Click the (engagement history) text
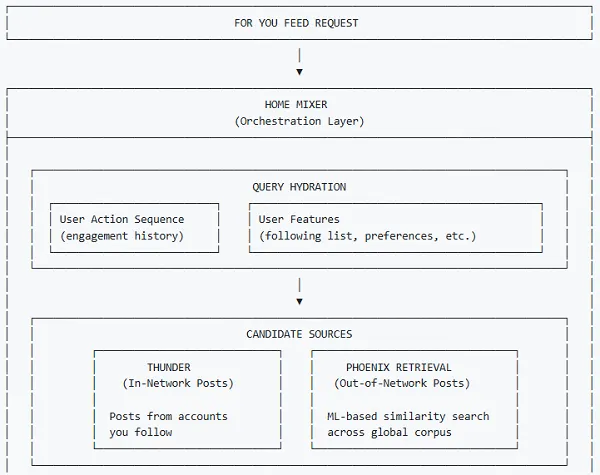Screen dimensions: 600x475 (122, 236)
